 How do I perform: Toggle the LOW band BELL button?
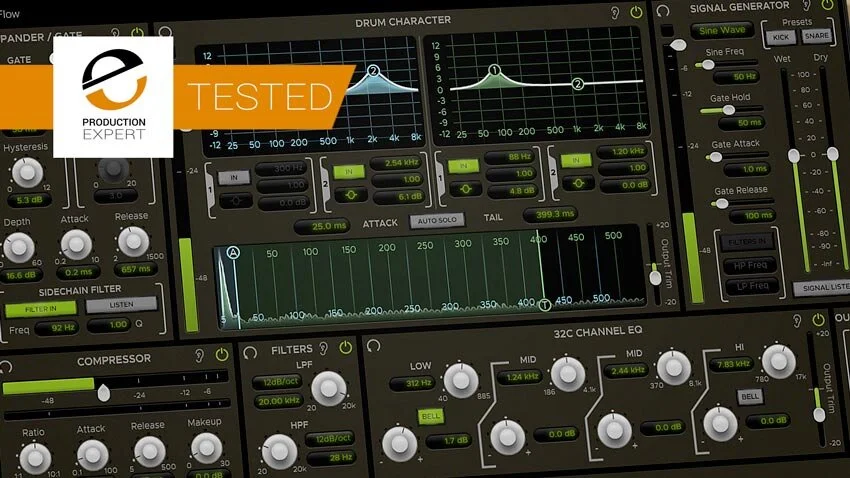pos(431,416)
